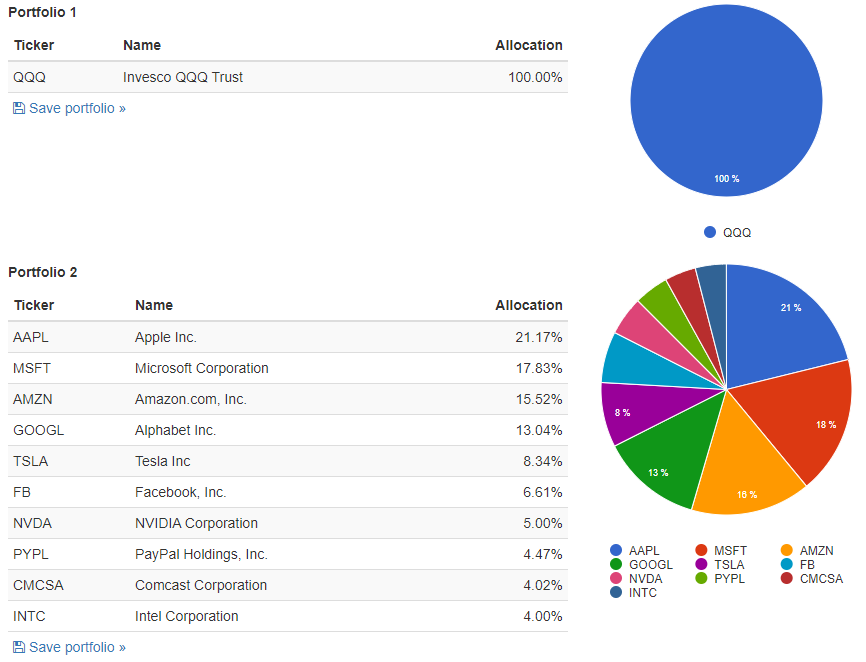Select the Invesco QQQ Trust row
Image resolution: width=866 pixels, height=662 pixels.
pos(288,77)
